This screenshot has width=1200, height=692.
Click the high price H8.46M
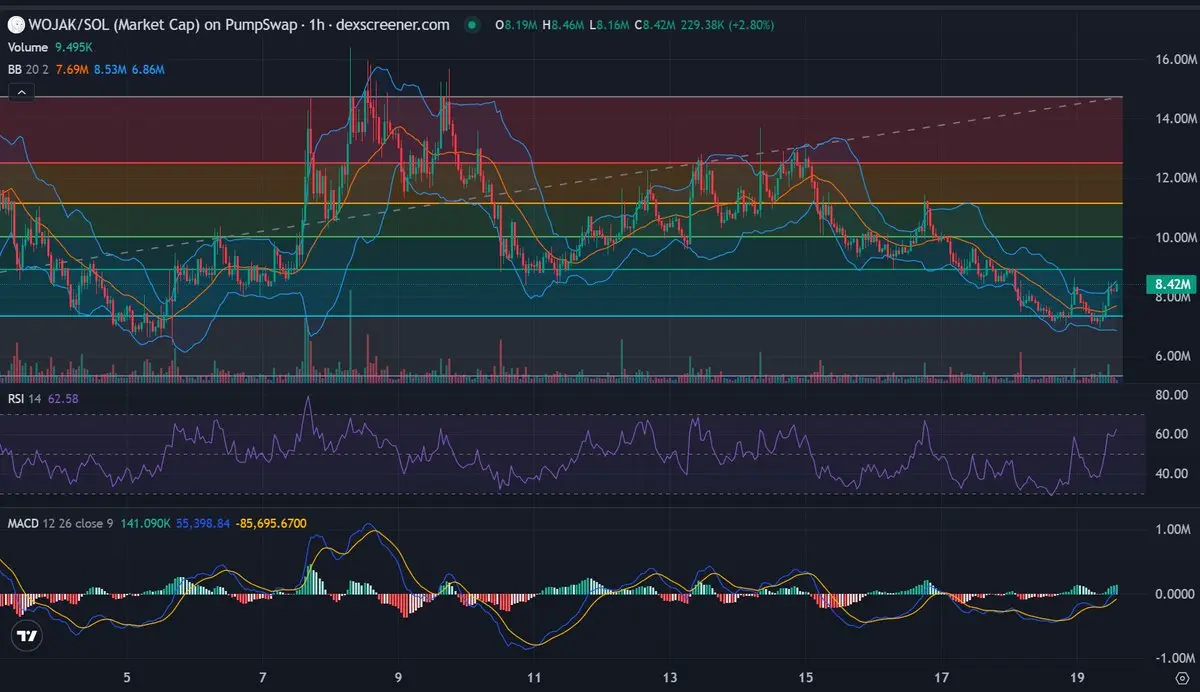tap(563, 24)
